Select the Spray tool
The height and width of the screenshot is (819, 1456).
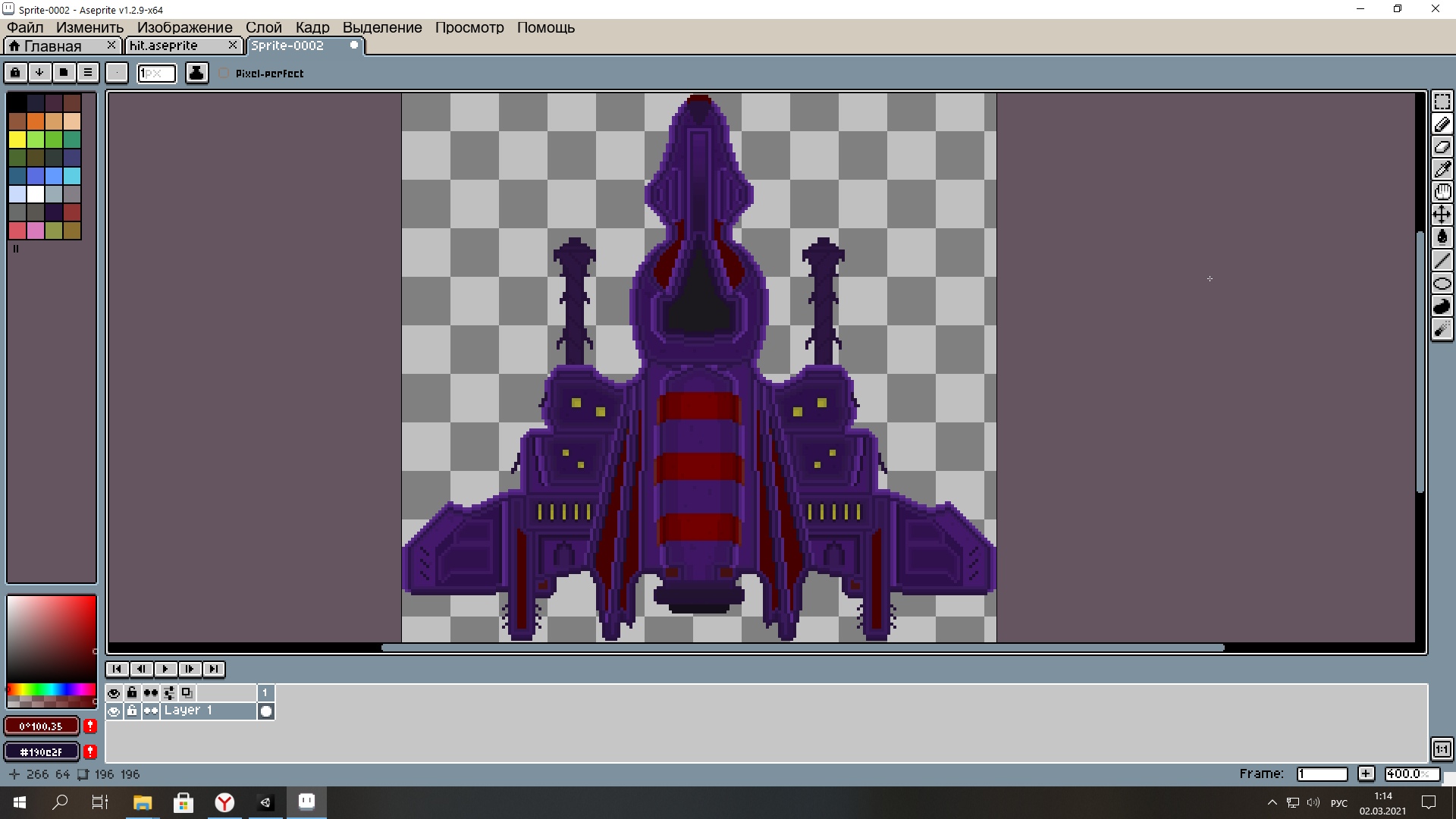tap(1442, 329)
